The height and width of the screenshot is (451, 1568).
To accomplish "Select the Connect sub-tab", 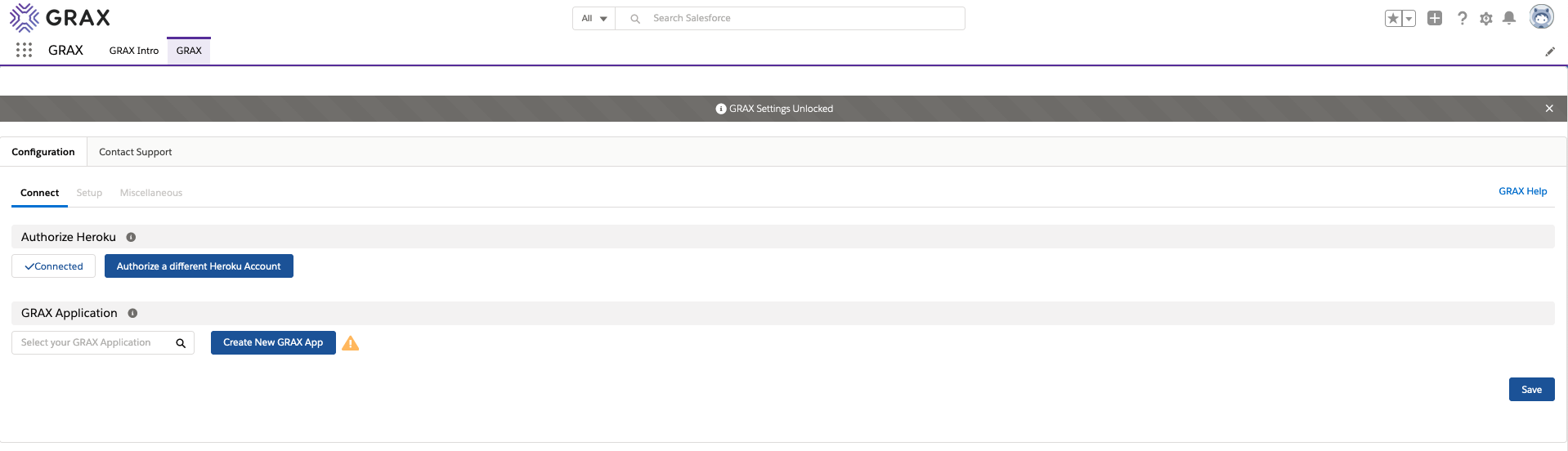I will (x=40, y=193).
